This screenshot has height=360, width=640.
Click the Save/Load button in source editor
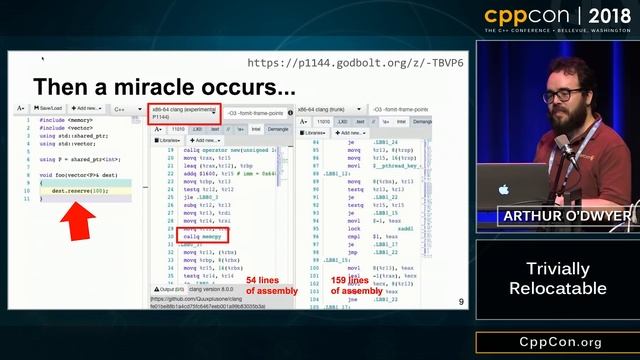[x=48, y=109]
